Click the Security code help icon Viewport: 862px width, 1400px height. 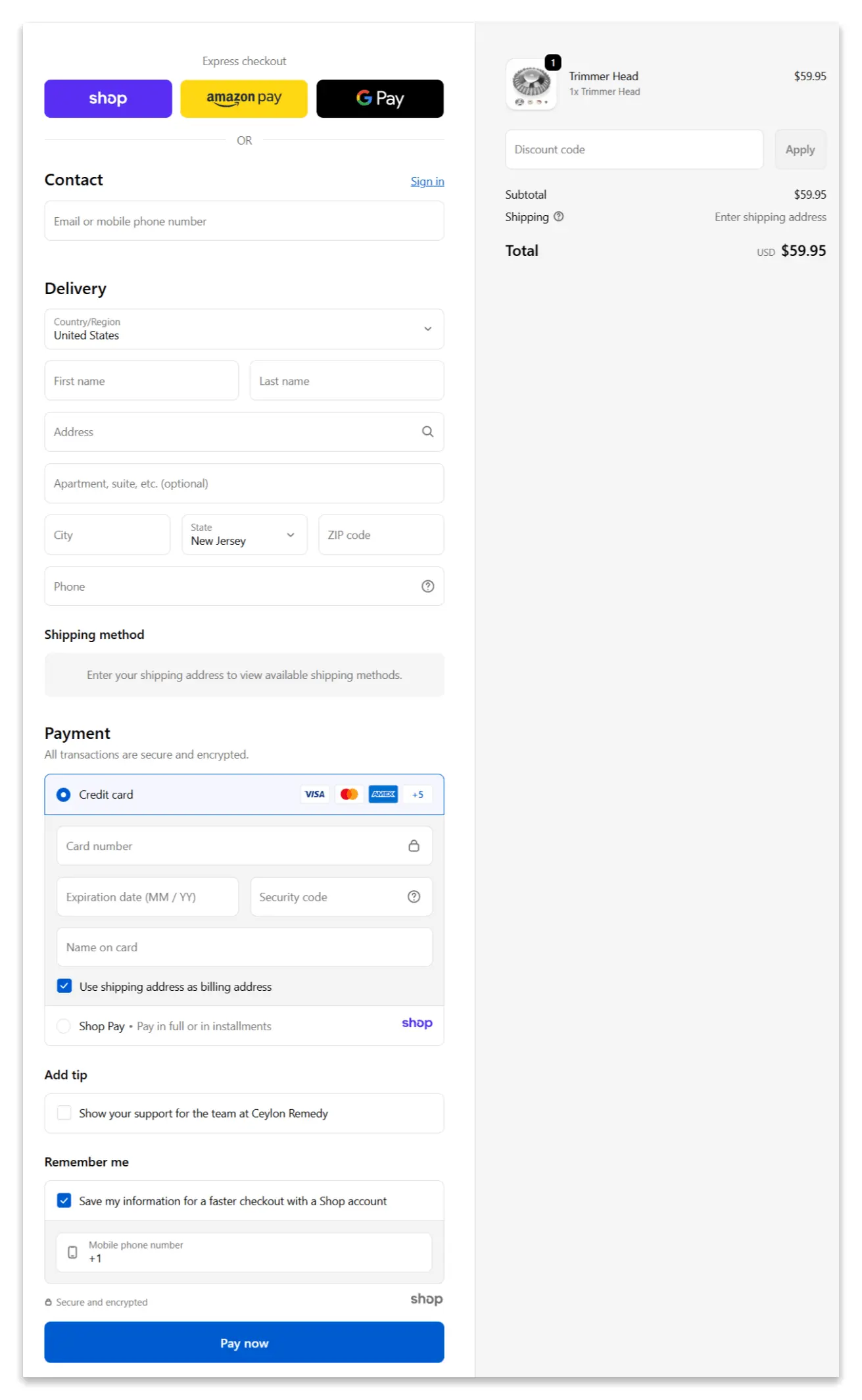(414, 897)
